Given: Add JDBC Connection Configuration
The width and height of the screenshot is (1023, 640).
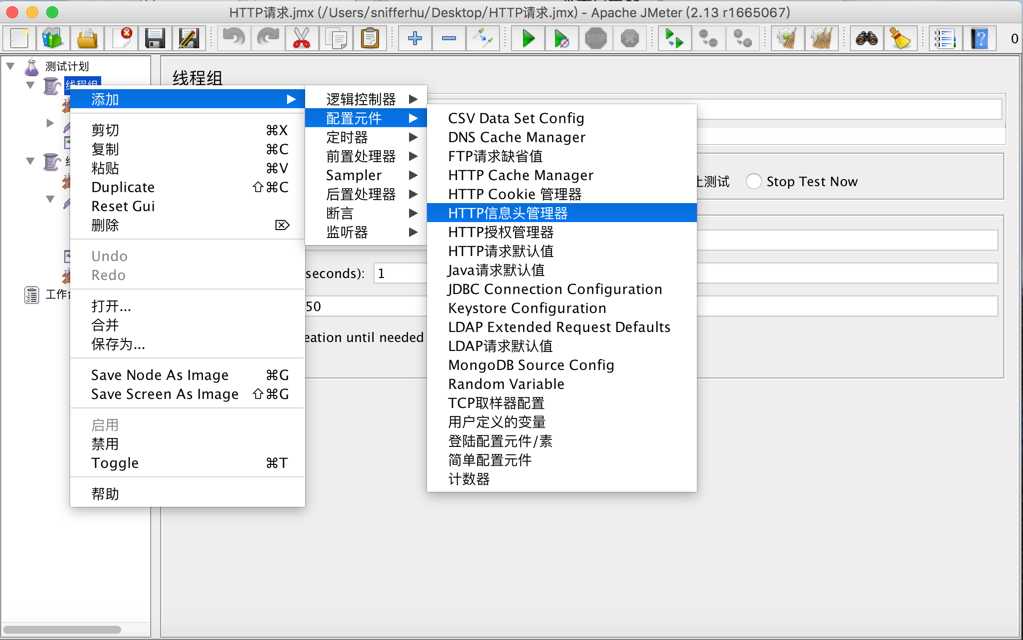Looking at the screenshot, I should coord(562,289).
